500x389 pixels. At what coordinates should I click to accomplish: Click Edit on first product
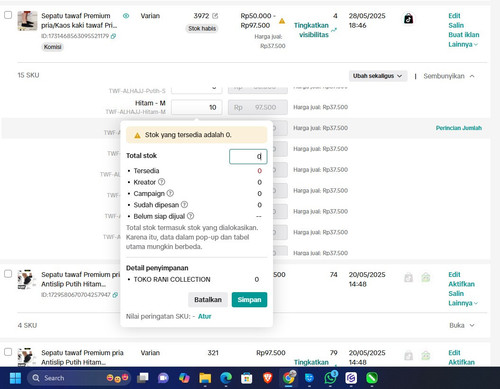[x=454, y=16]
